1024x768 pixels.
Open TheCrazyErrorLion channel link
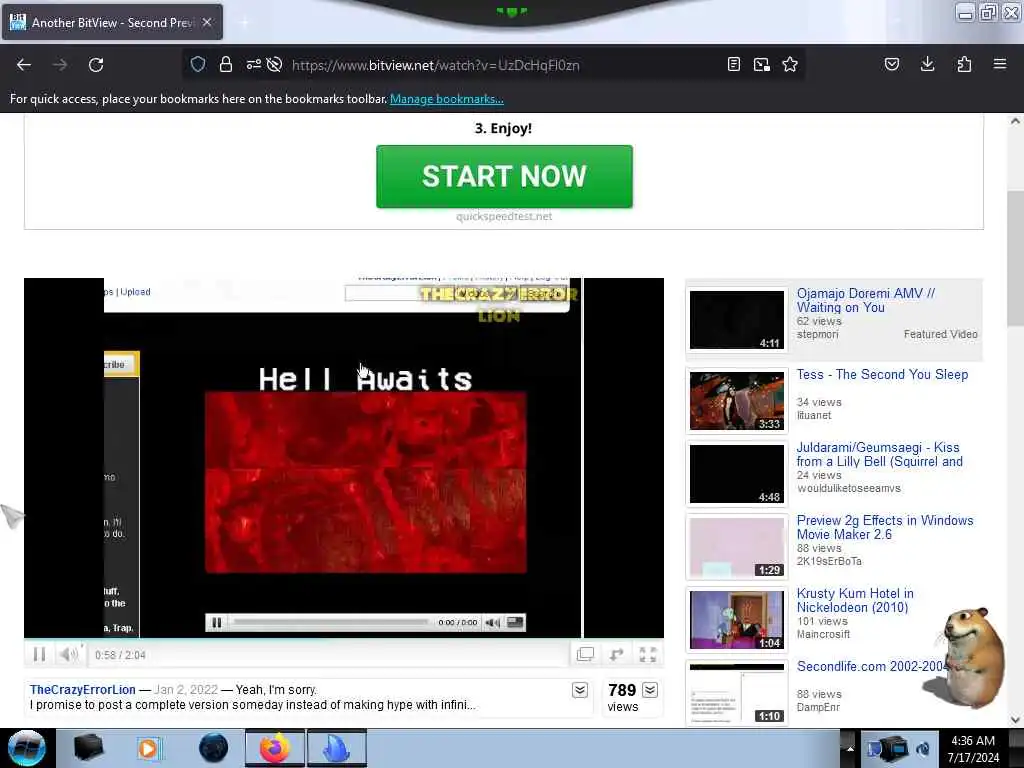[x=83, y=690]
